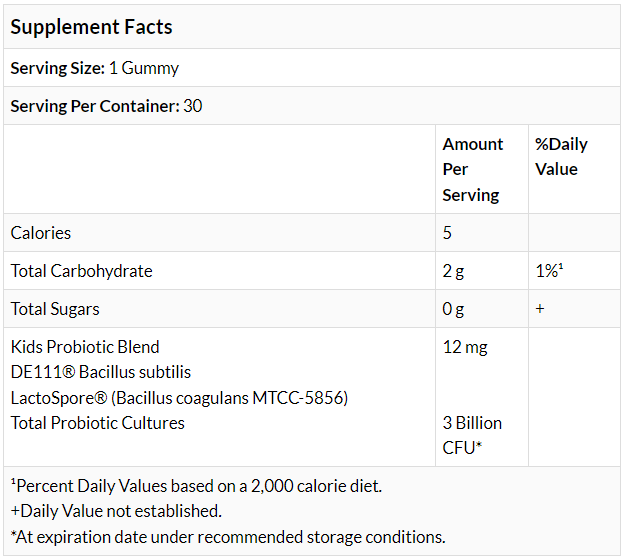Select the 2 g carbohydrate amount
This screenshot has height=559, width=626.
(453, 271)
